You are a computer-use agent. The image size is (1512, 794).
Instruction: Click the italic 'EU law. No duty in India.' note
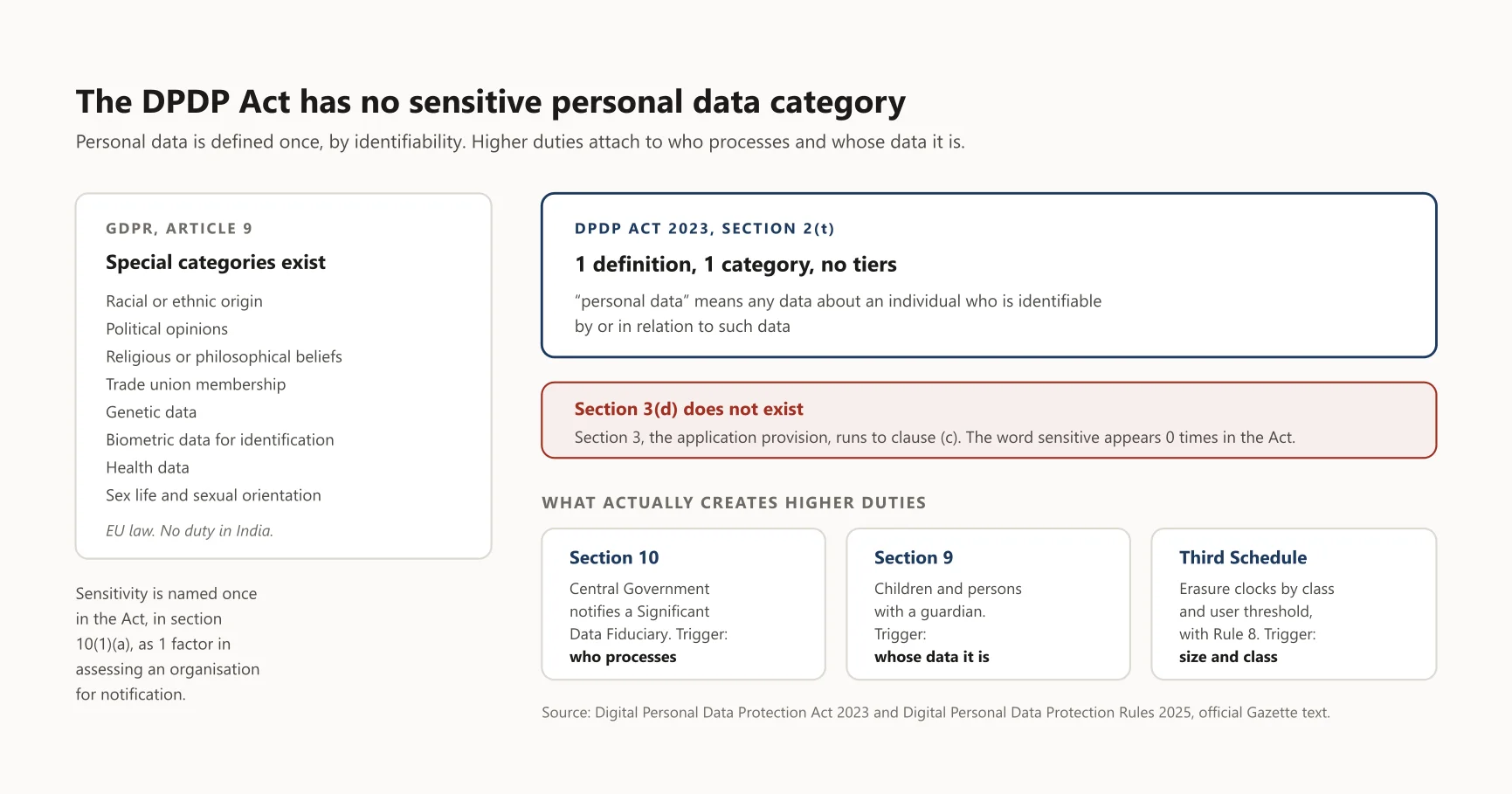[x=190, y=531]
